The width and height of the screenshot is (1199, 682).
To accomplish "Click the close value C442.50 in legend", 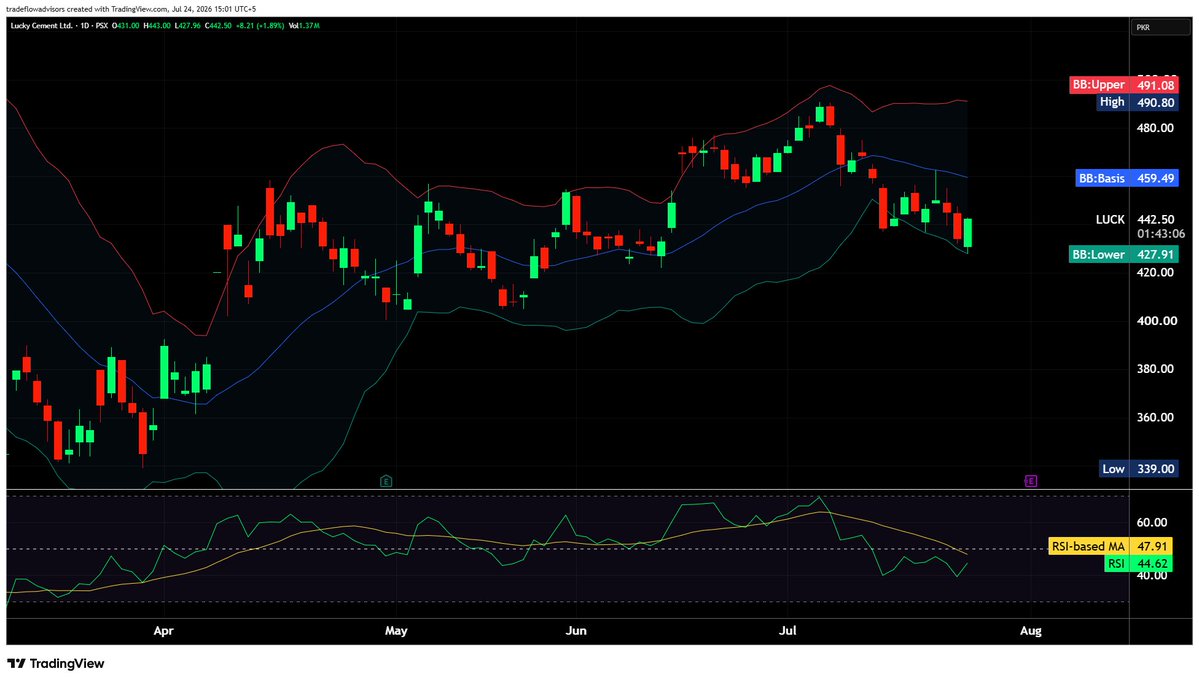I will (218, 25).
